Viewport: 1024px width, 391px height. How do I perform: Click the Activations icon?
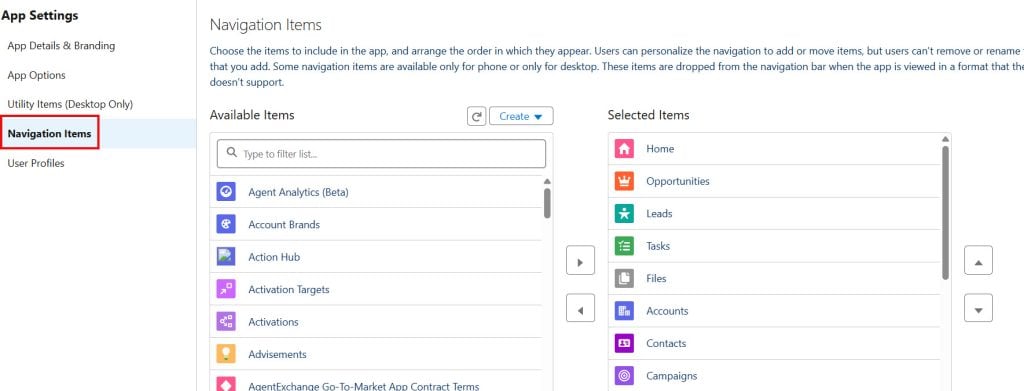click(x=226, y=322)
